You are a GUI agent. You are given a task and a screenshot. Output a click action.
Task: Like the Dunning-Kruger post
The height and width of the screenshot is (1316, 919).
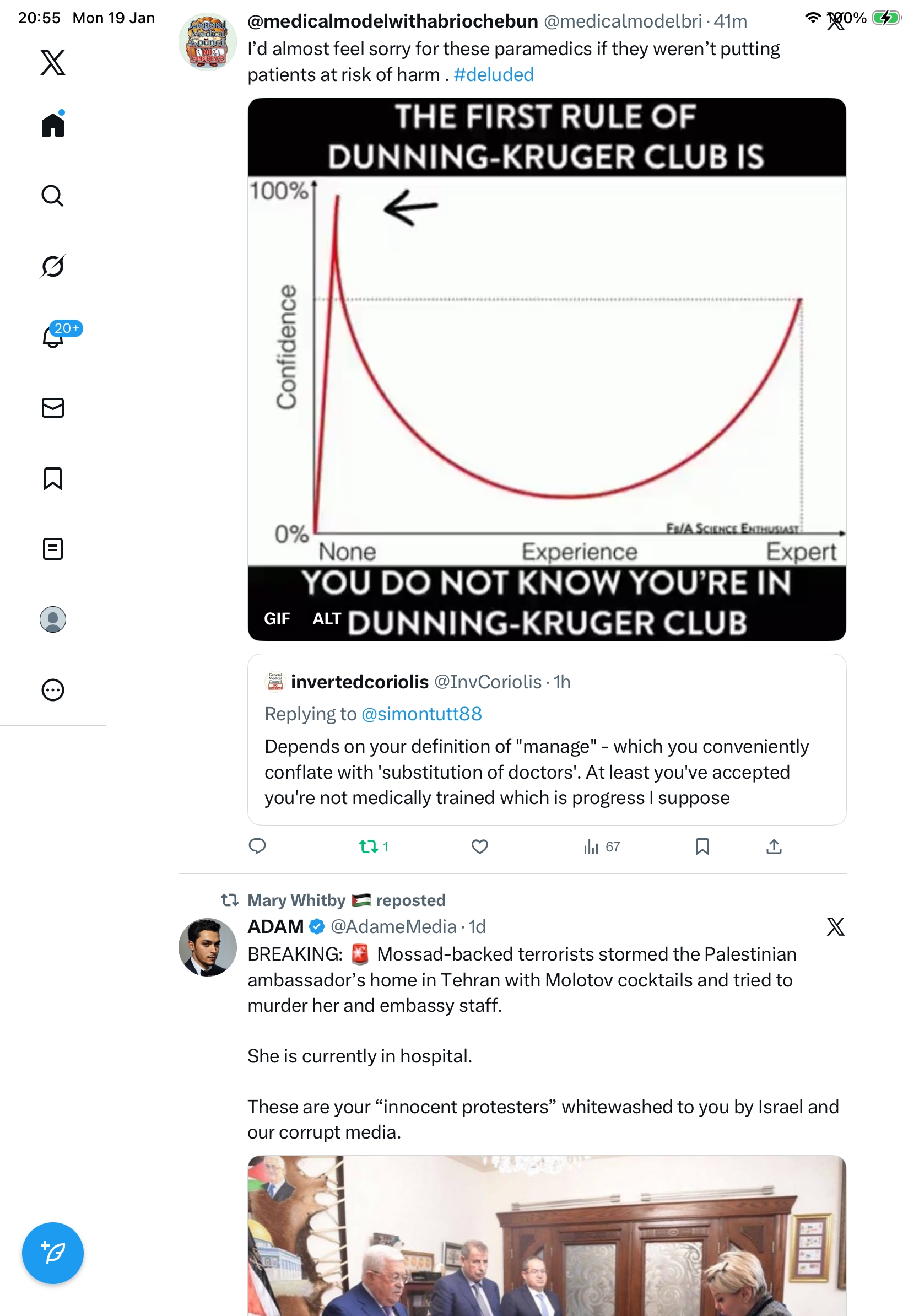click(x=479, y=846)
